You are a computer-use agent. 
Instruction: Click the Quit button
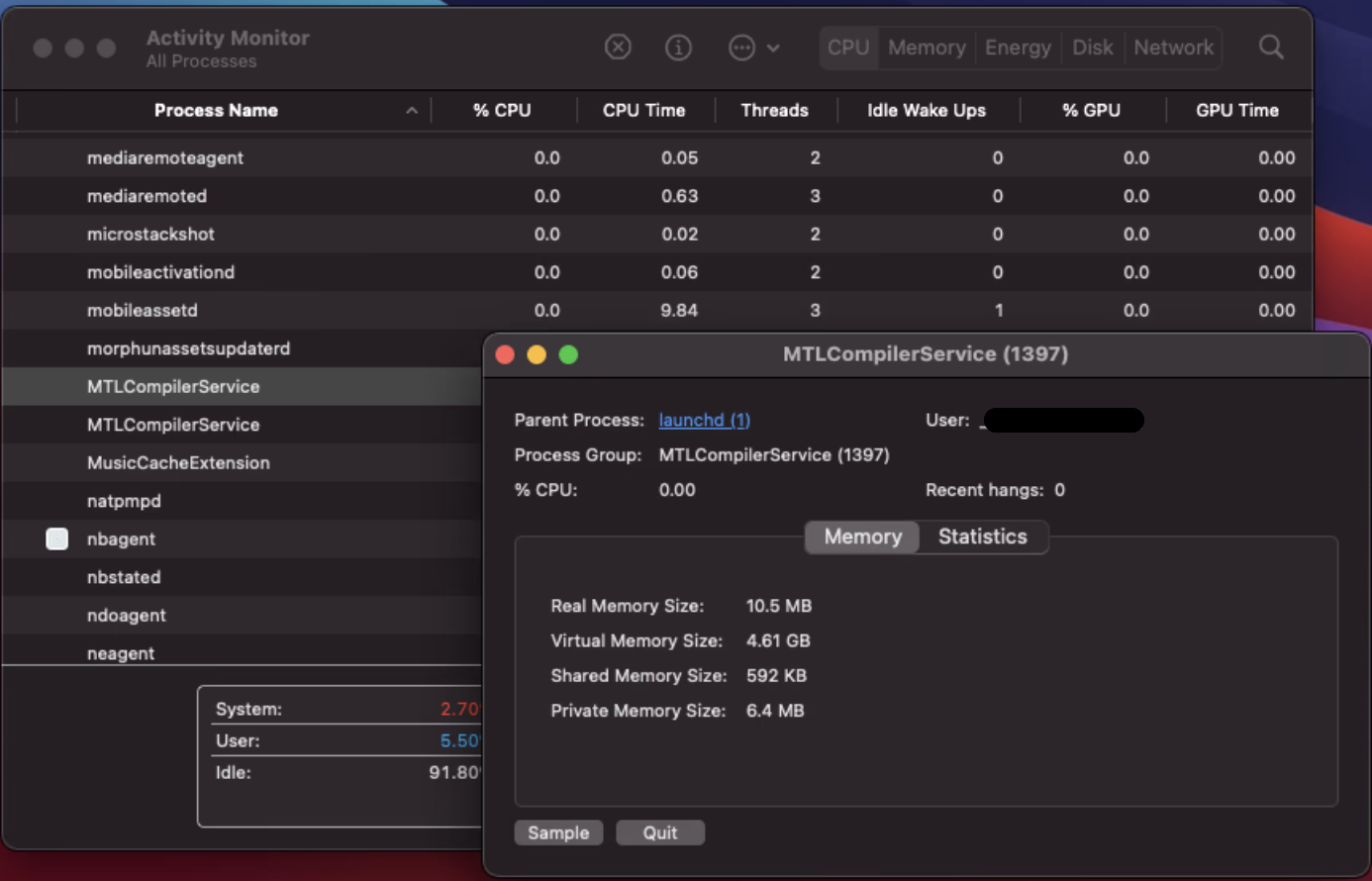(660, 832)
